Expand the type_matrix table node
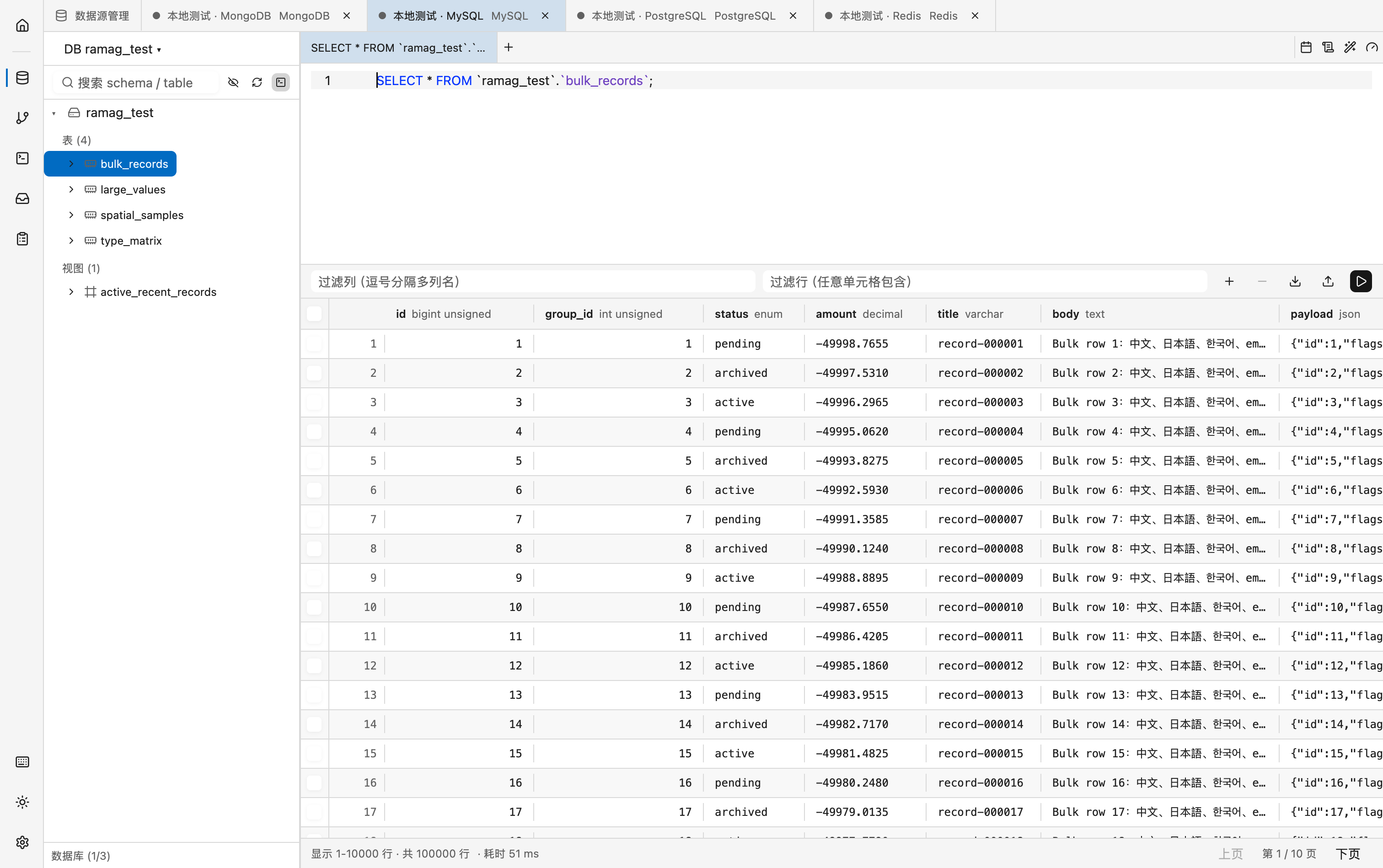This screenshot has width=1383, height=868. [x=71, y=241]
